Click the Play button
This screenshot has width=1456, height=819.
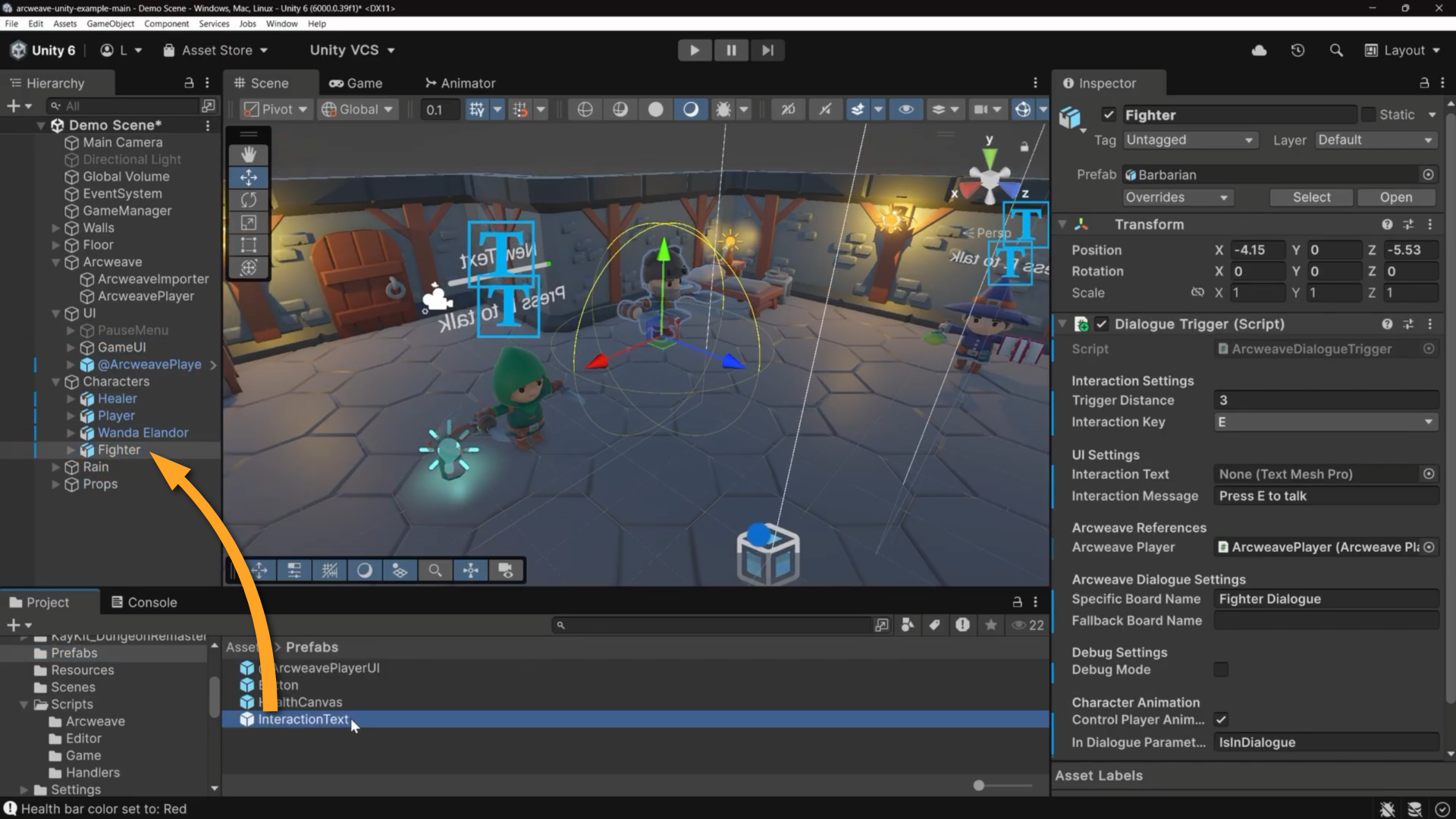695,50
